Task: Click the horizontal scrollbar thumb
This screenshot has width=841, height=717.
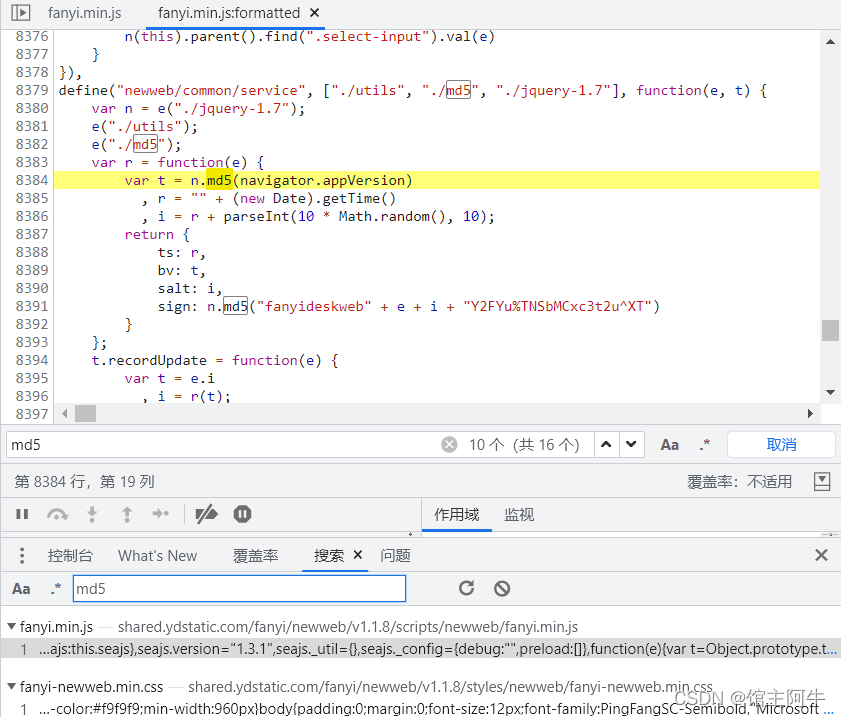Action: [x=85, y=413]
